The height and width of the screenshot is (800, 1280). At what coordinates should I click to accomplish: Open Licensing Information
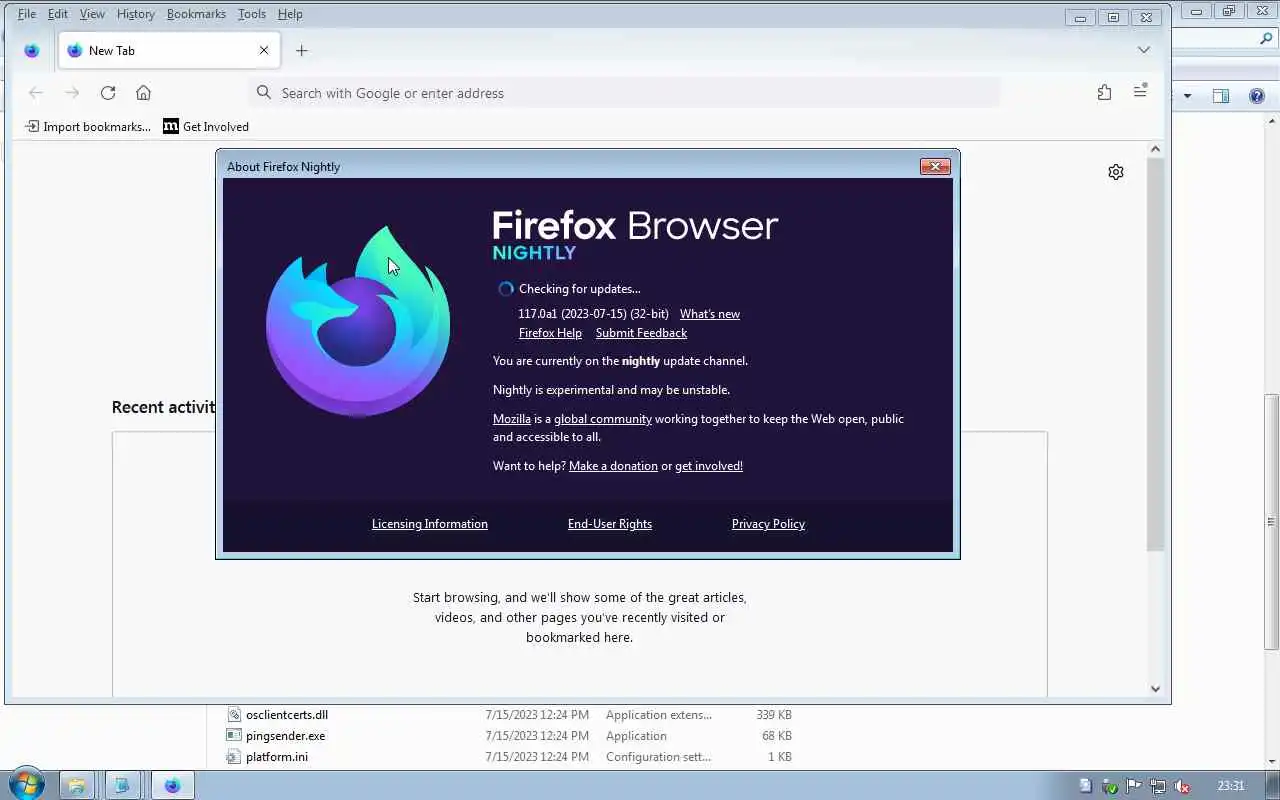tap(430, 524)
